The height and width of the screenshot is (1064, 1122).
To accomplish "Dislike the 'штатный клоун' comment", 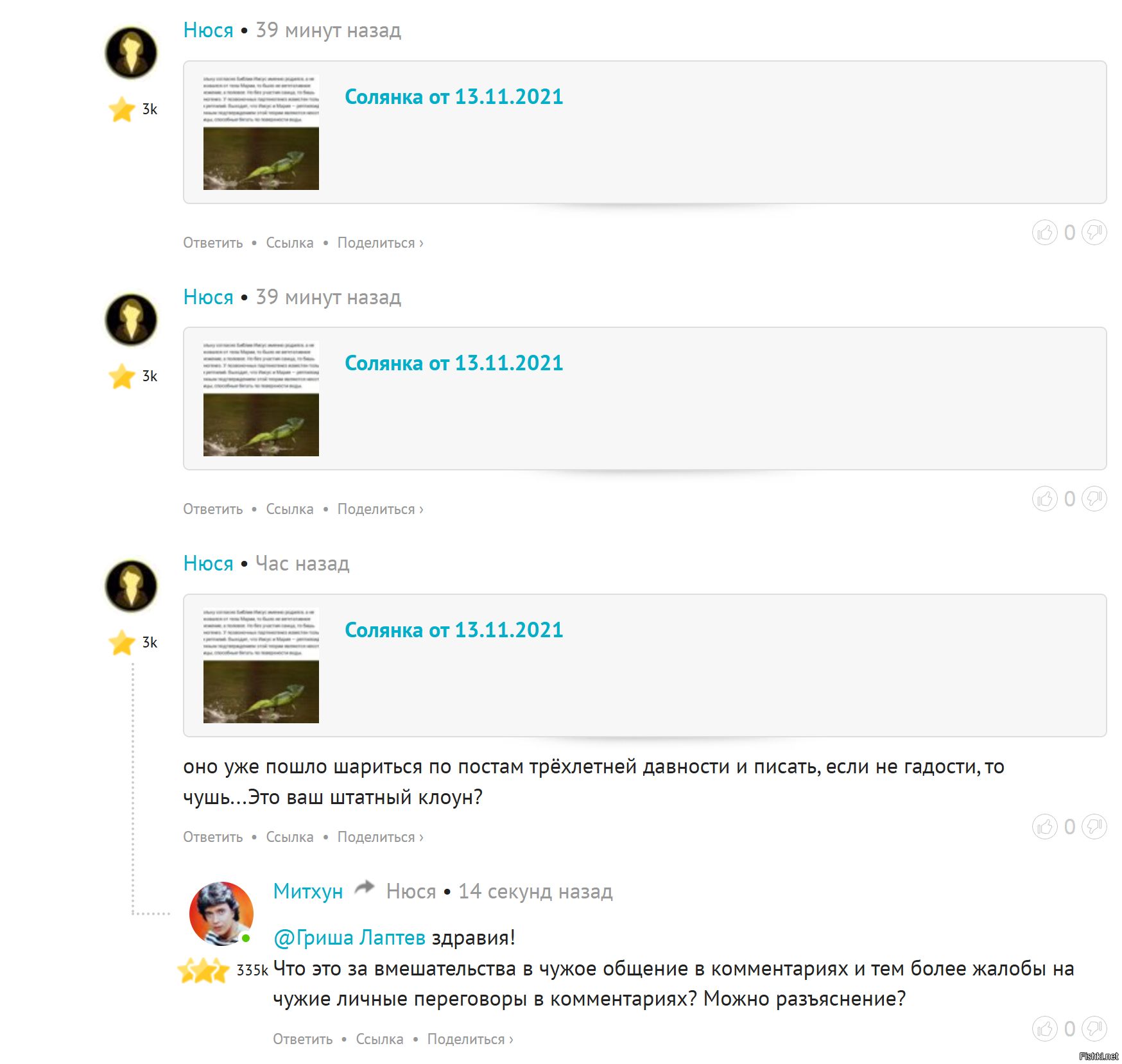I will (x=1094, y=827).
